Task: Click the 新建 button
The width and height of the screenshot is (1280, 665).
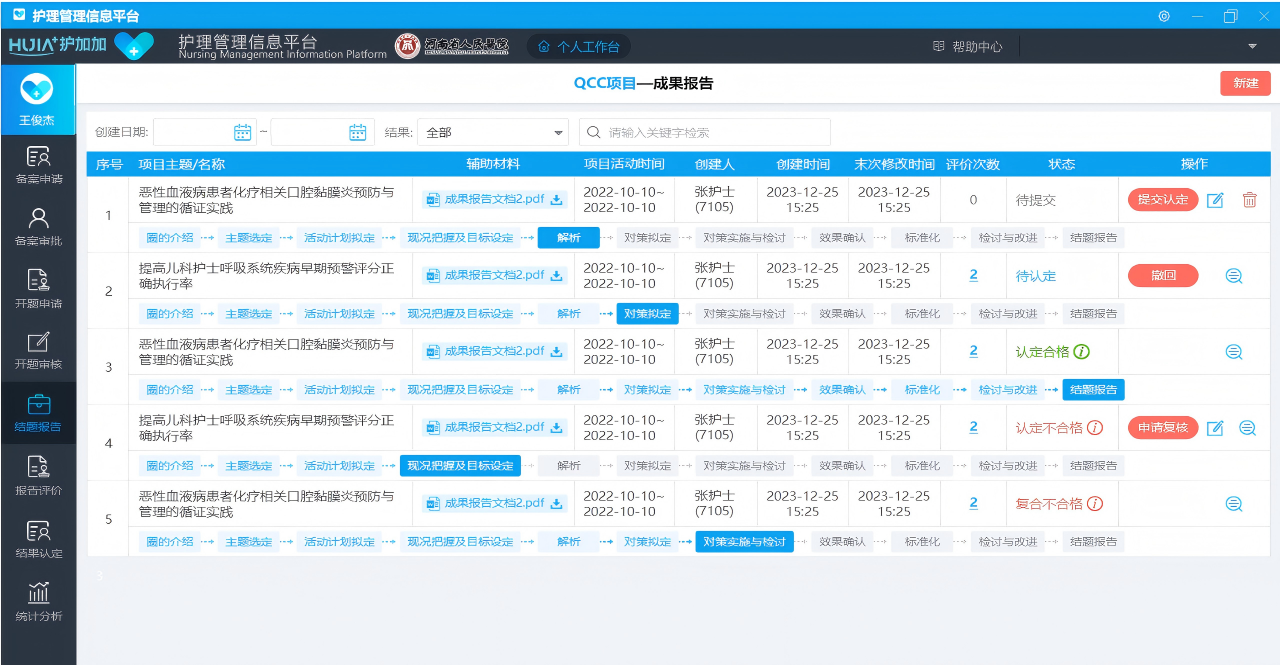Action: coord(1245,83)
